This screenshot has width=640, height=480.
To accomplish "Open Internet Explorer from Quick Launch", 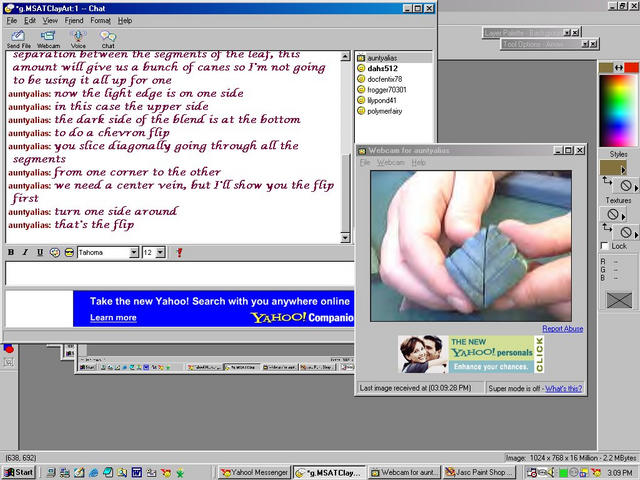I will [x=93, y=473].
